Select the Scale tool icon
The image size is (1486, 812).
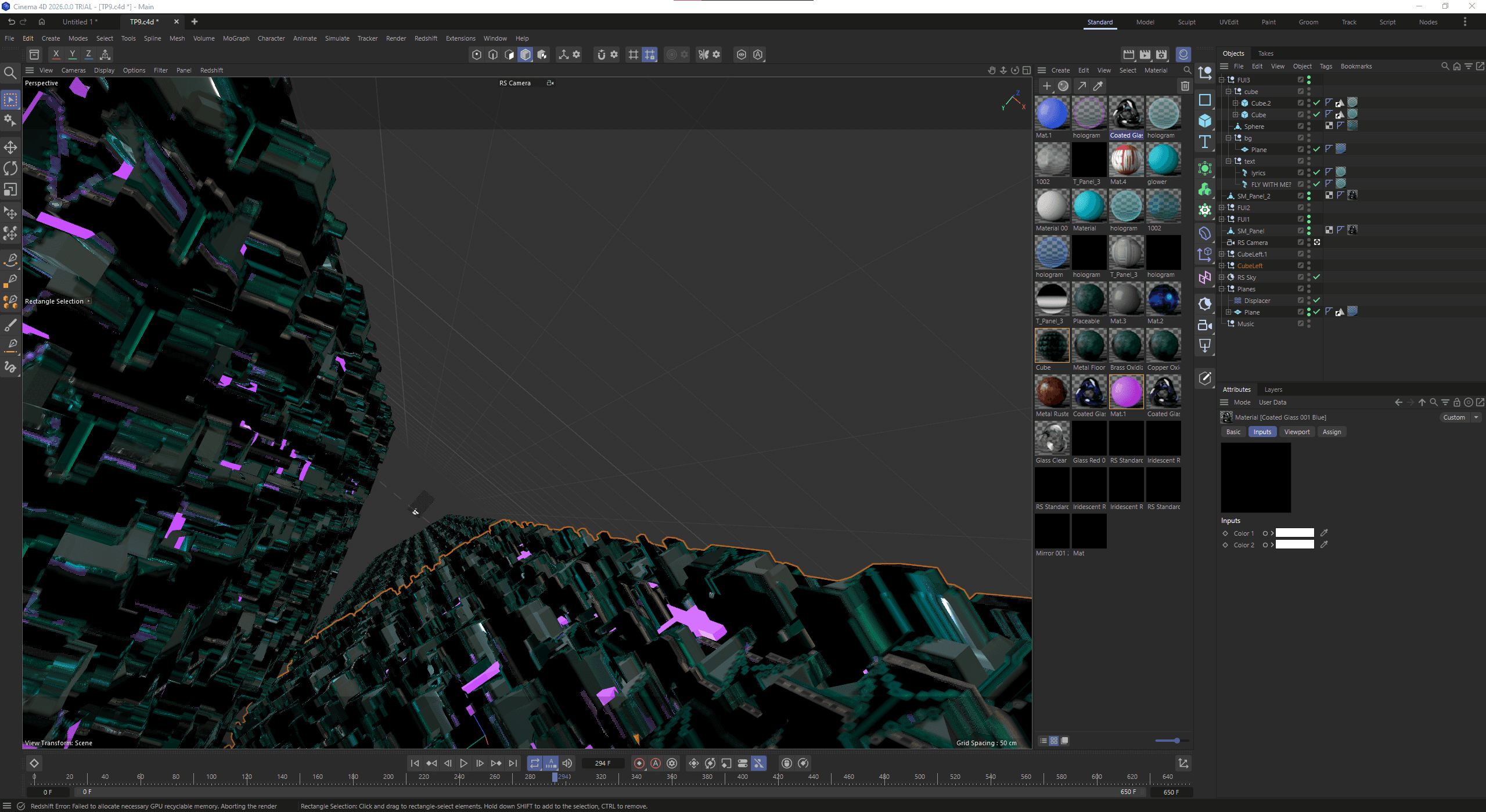10,190
